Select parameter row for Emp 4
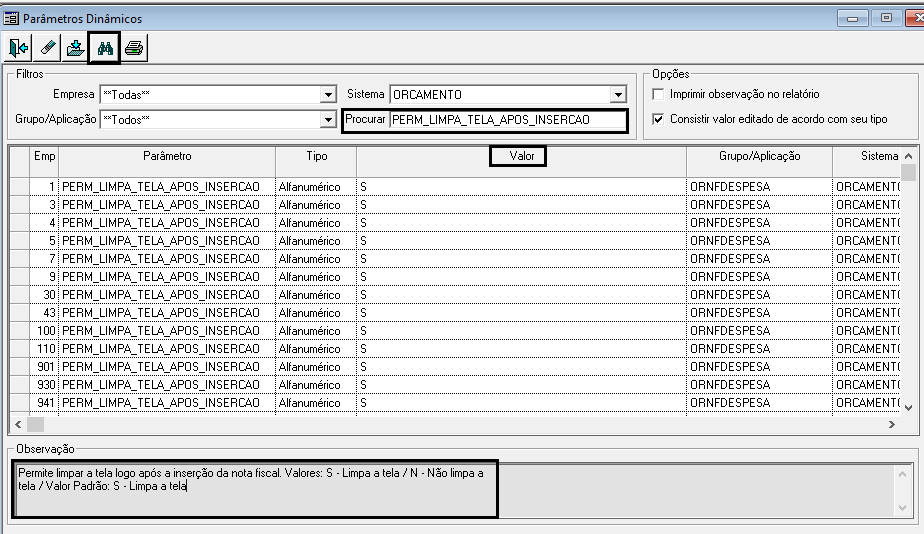The width and height of the screenshot is (924, 534). pyautogui.click(x=455, y=223)
